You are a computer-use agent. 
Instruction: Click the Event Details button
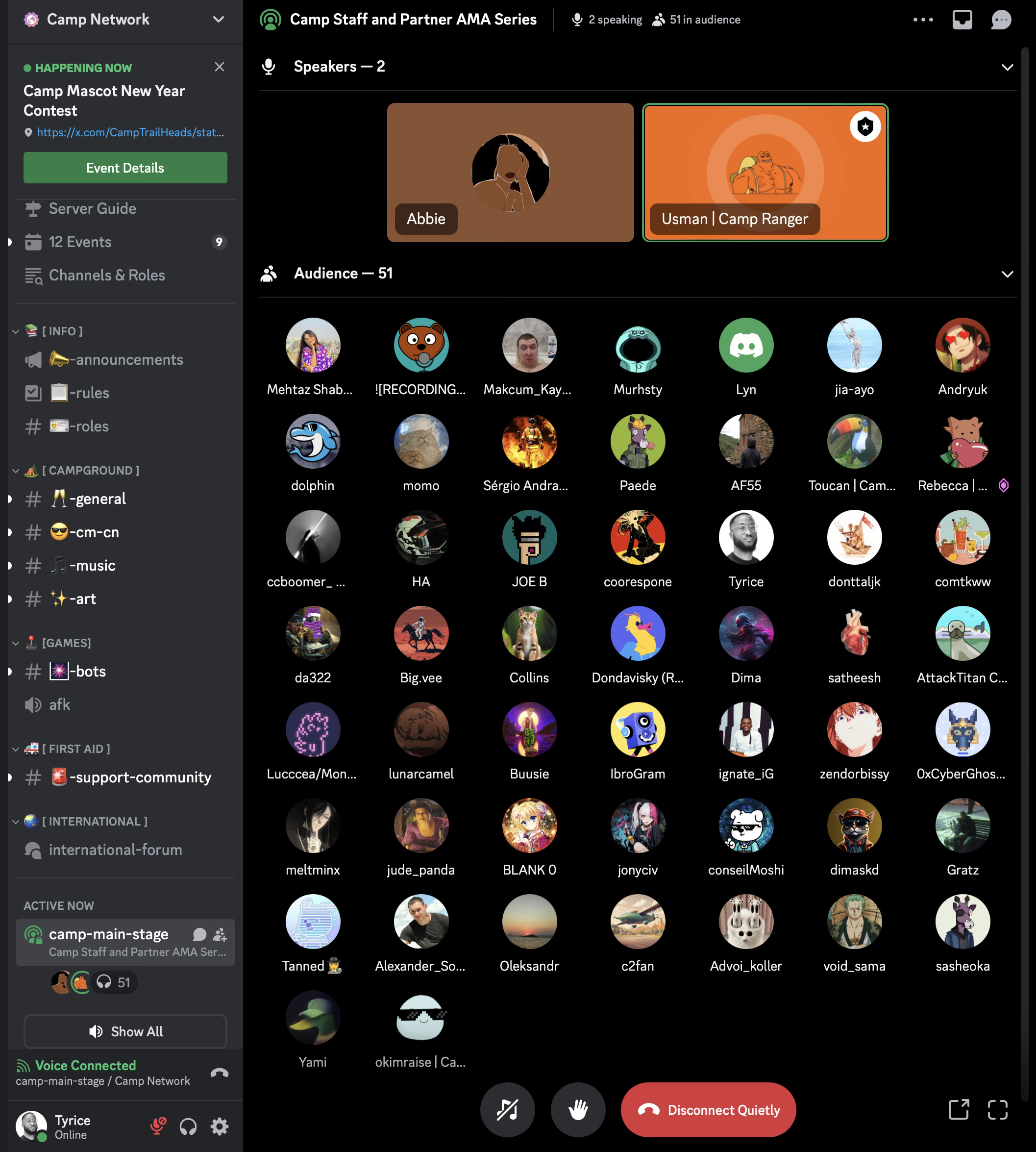(x=125, y=168)
